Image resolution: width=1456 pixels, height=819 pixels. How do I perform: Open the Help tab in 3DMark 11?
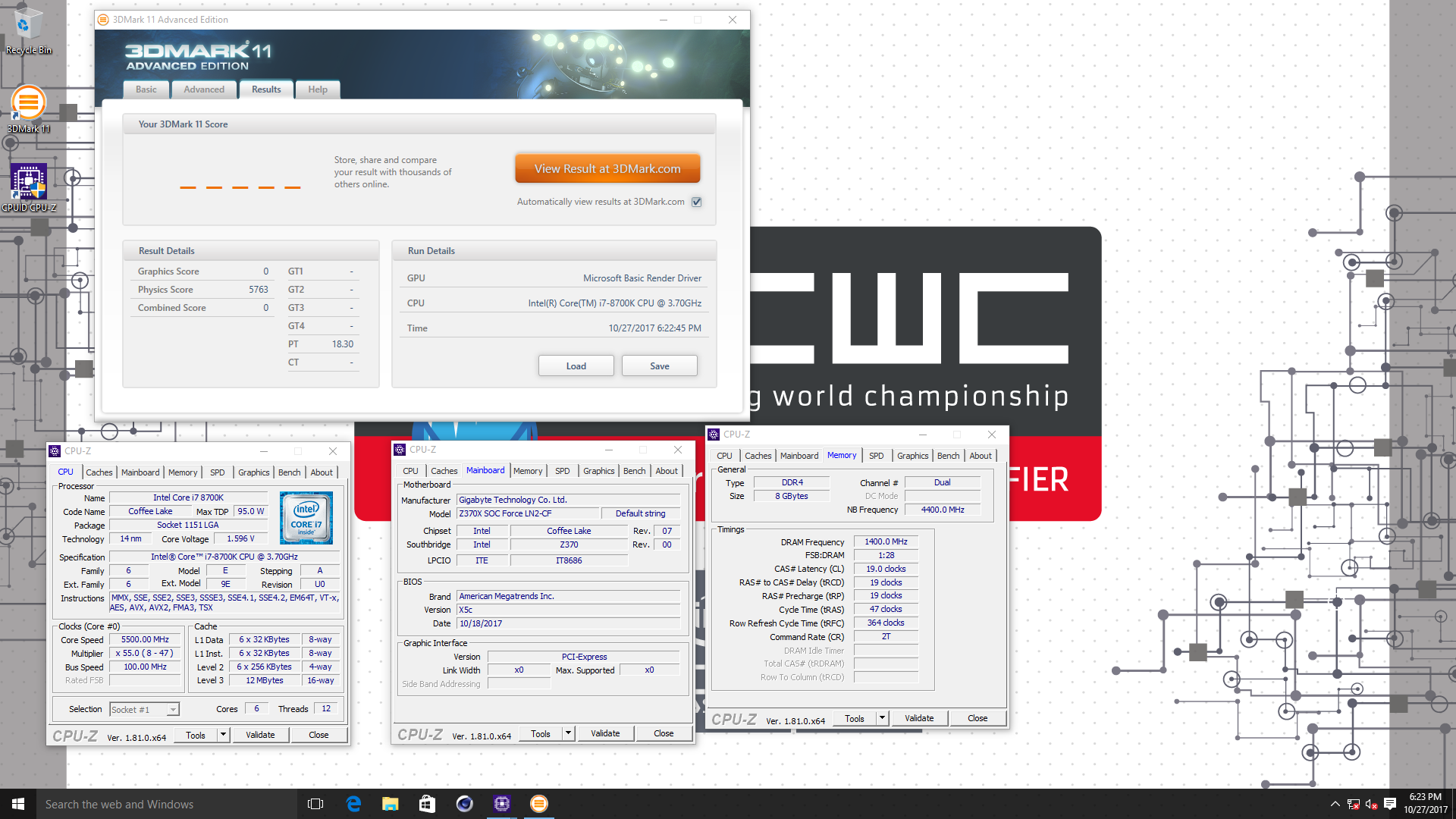coord(318,89)
